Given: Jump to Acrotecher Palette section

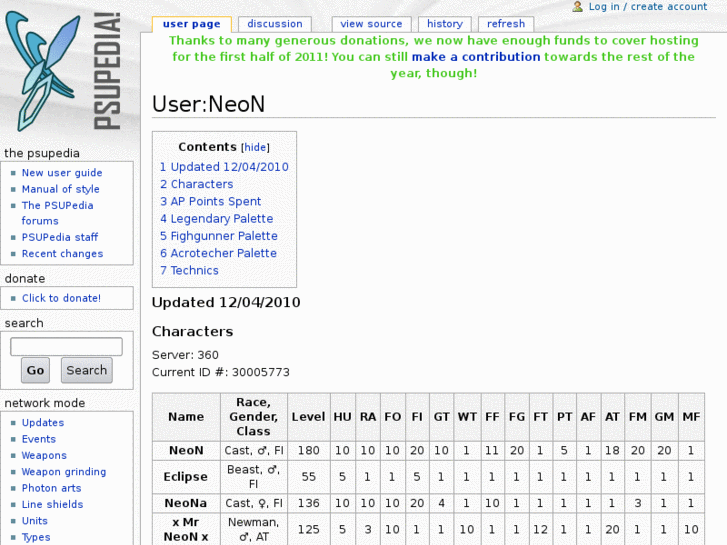Looking at the screenshot, I should pyautogui.click(x=218, y=253).
